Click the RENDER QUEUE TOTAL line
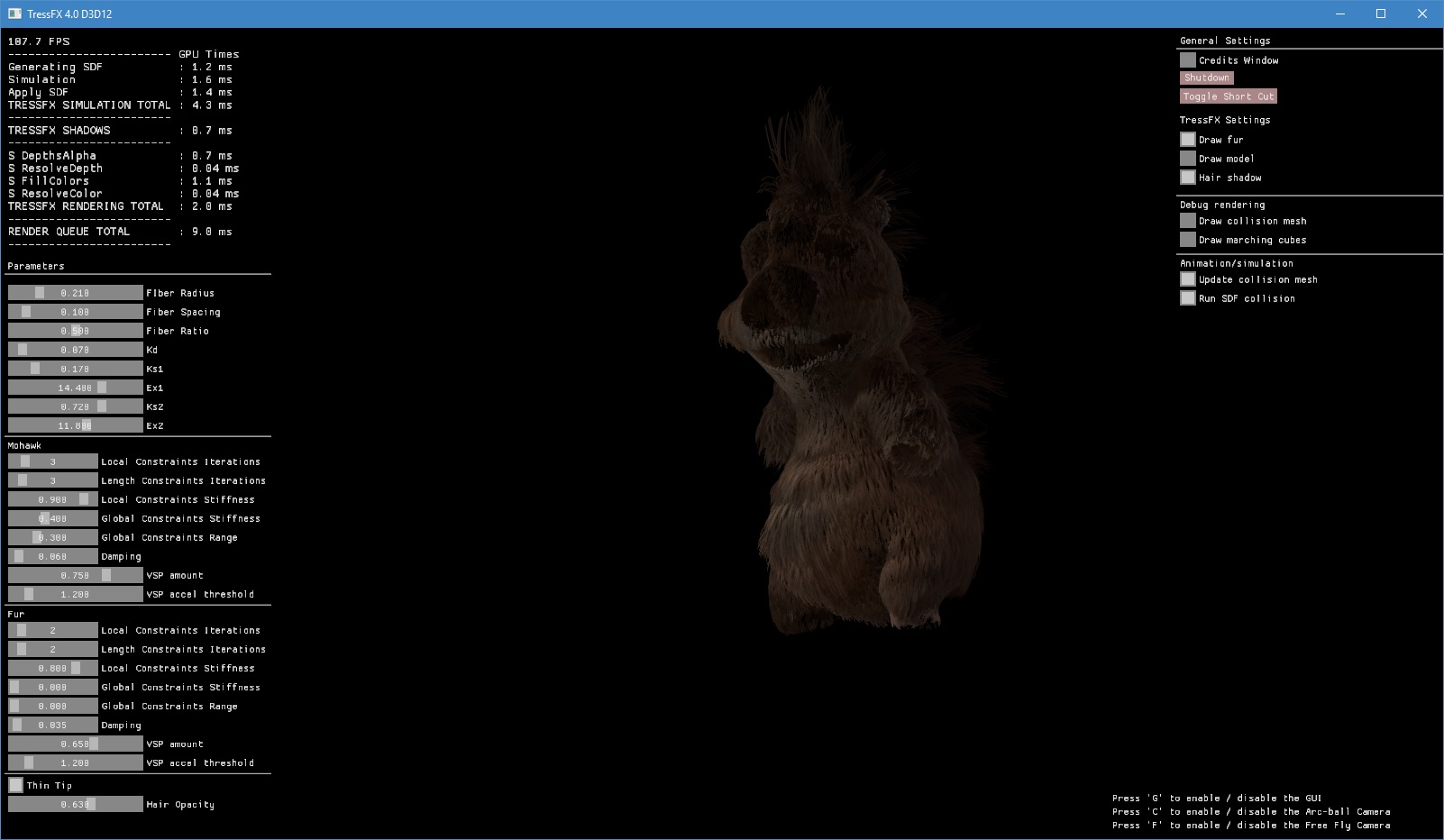This screenshot has width=1444, height=840. point(120,231)
